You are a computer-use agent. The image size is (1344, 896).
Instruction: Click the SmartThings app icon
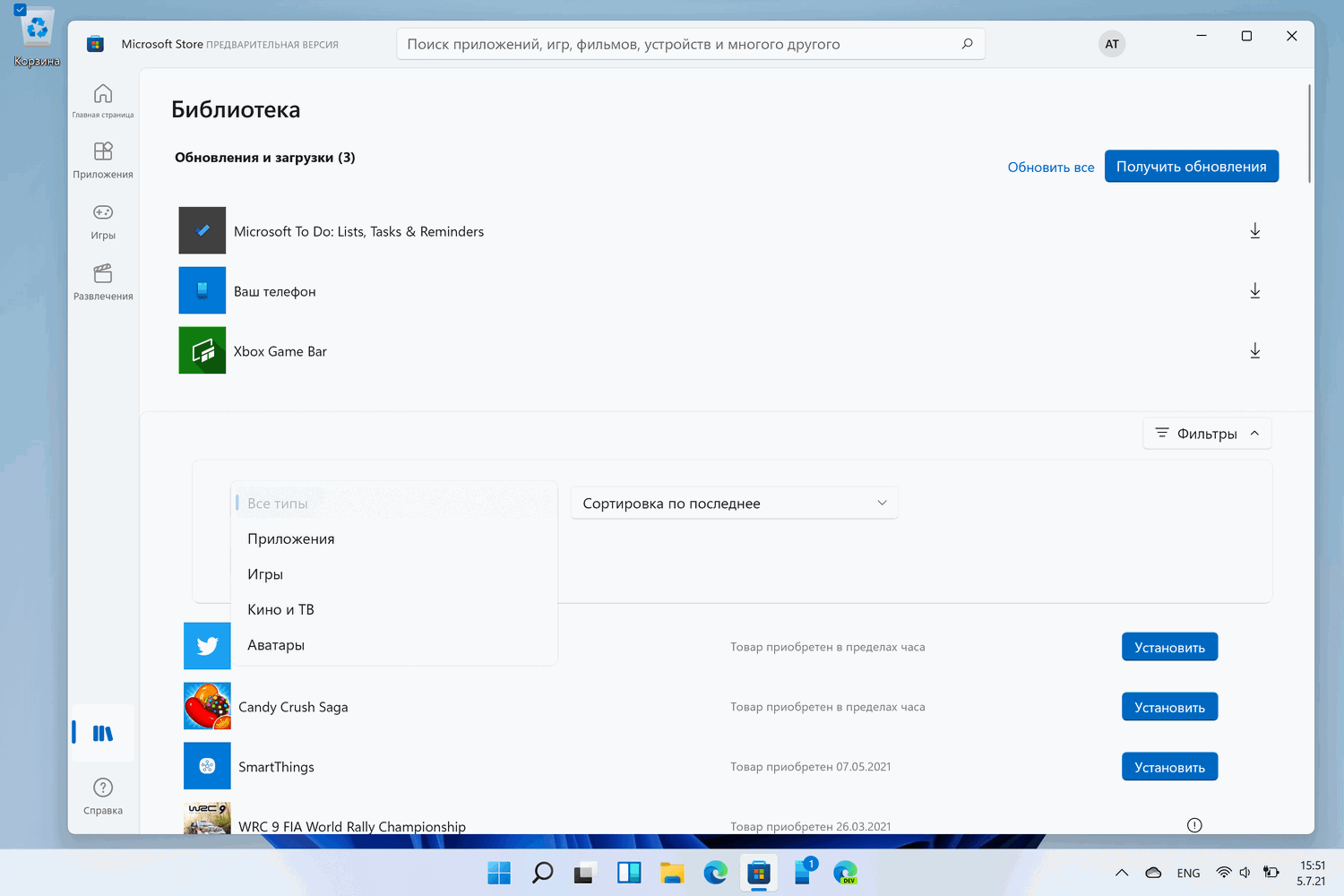pos(207,766)
